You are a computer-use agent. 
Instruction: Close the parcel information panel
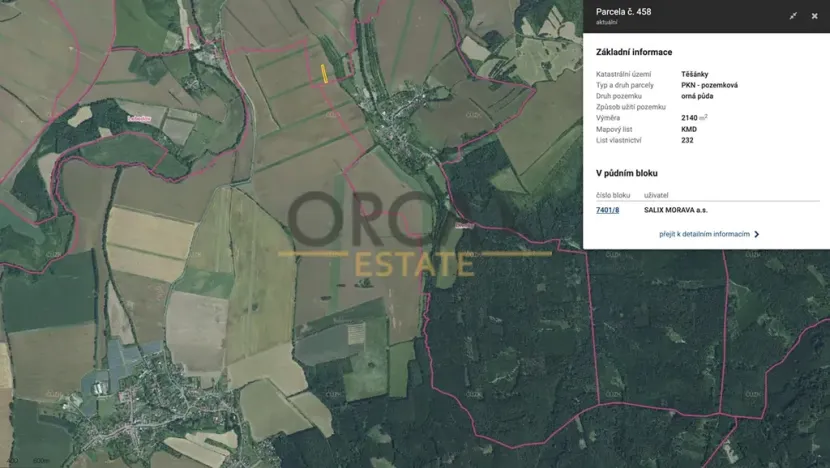coord(814,16)
